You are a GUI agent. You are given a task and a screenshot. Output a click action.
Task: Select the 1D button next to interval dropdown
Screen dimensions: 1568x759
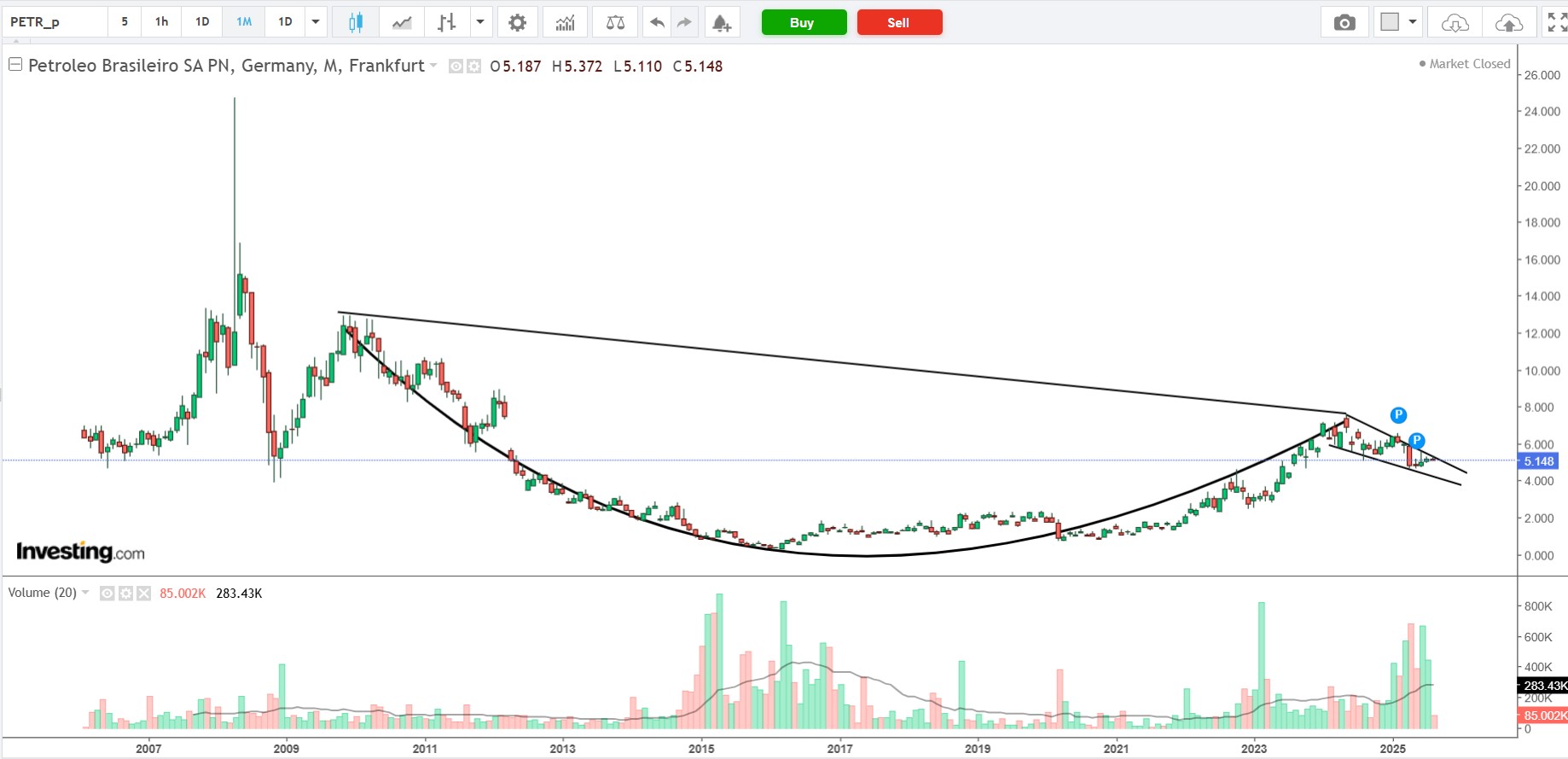coord(285,22)
